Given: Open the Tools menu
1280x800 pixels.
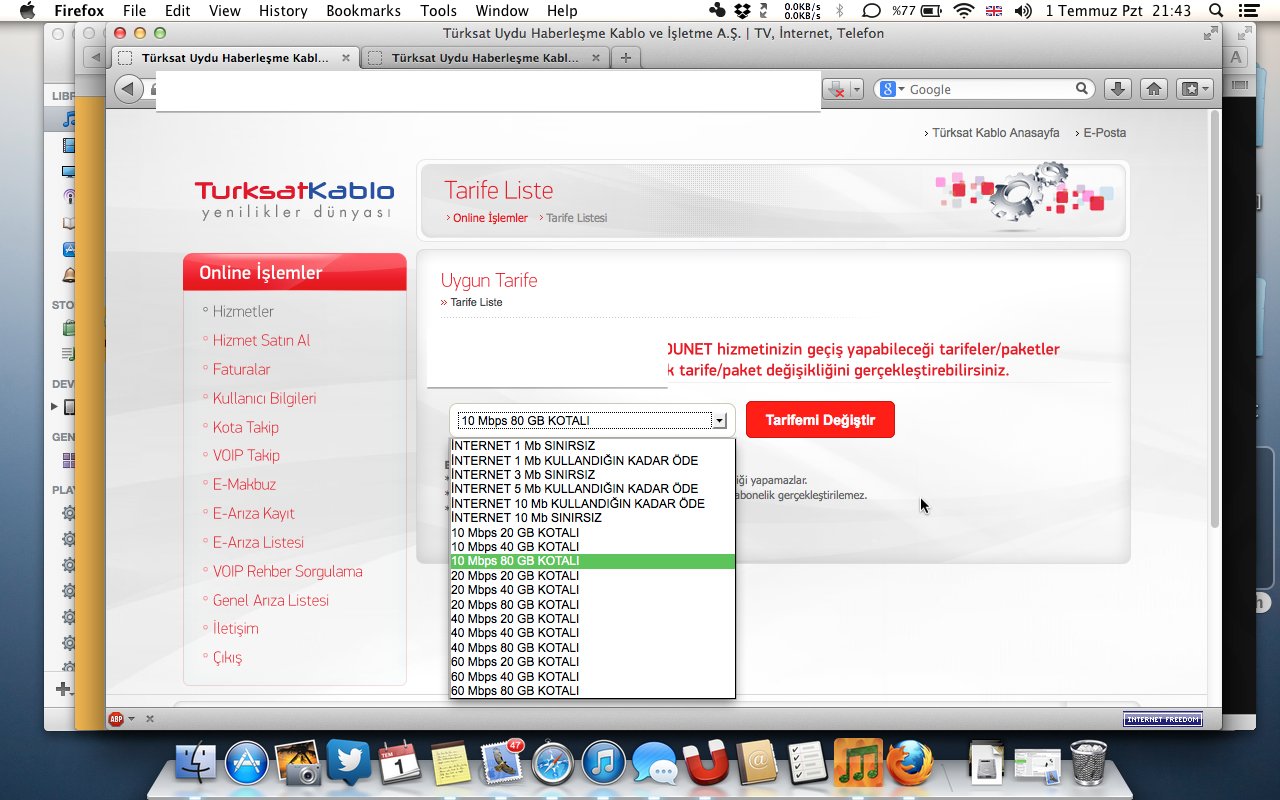Looking at the screenshot, I should click(438, 11).
